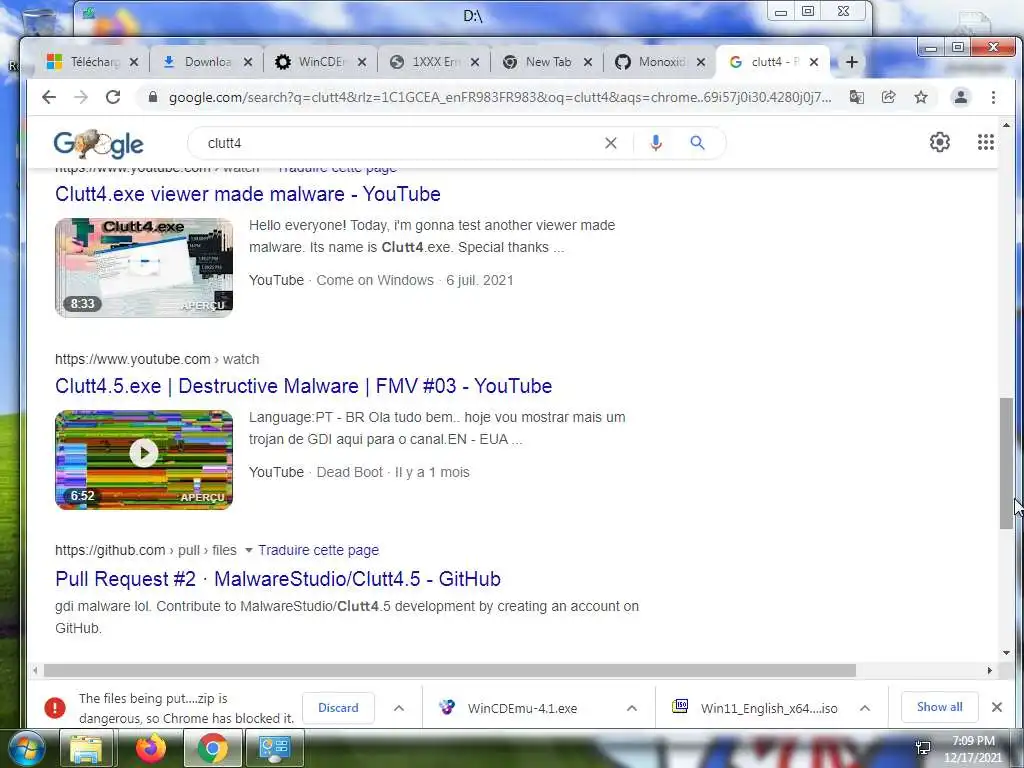This screenshot has height=768, width=1024.
Task: Click the padlock site info icon
Action: [x=153, y=97]
